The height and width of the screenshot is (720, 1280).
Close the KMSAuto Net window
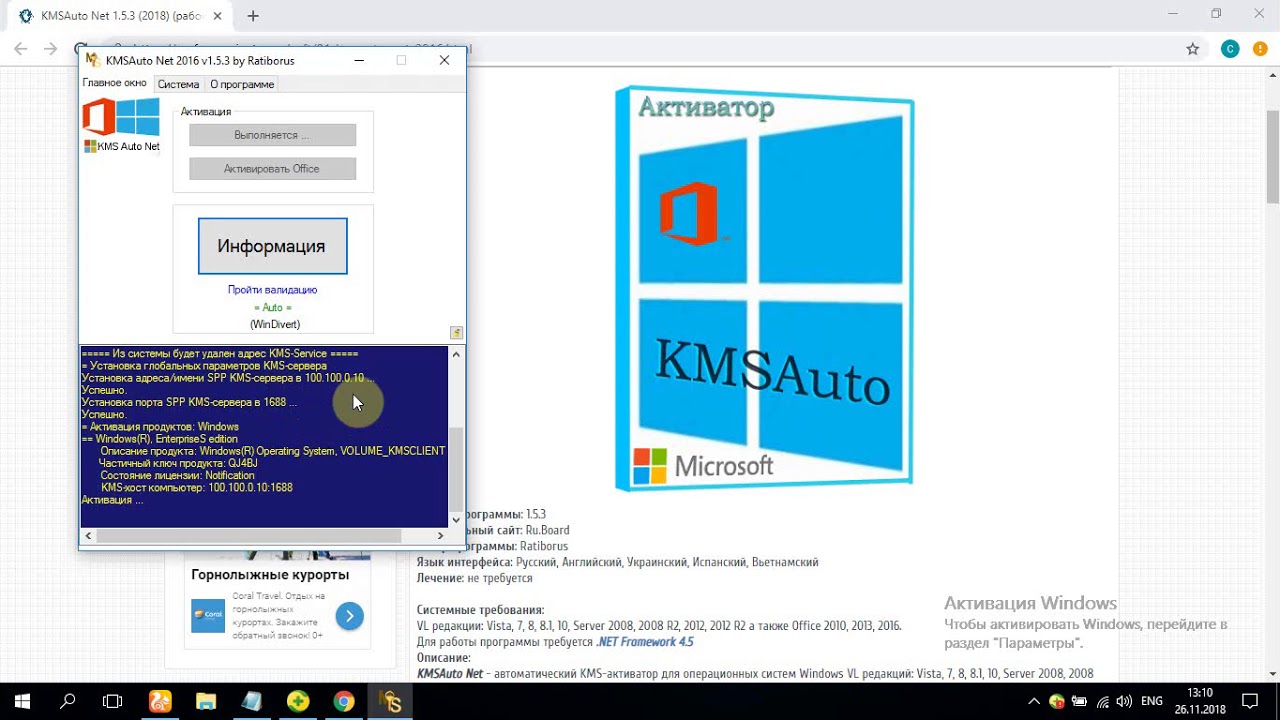click(444, 60)
